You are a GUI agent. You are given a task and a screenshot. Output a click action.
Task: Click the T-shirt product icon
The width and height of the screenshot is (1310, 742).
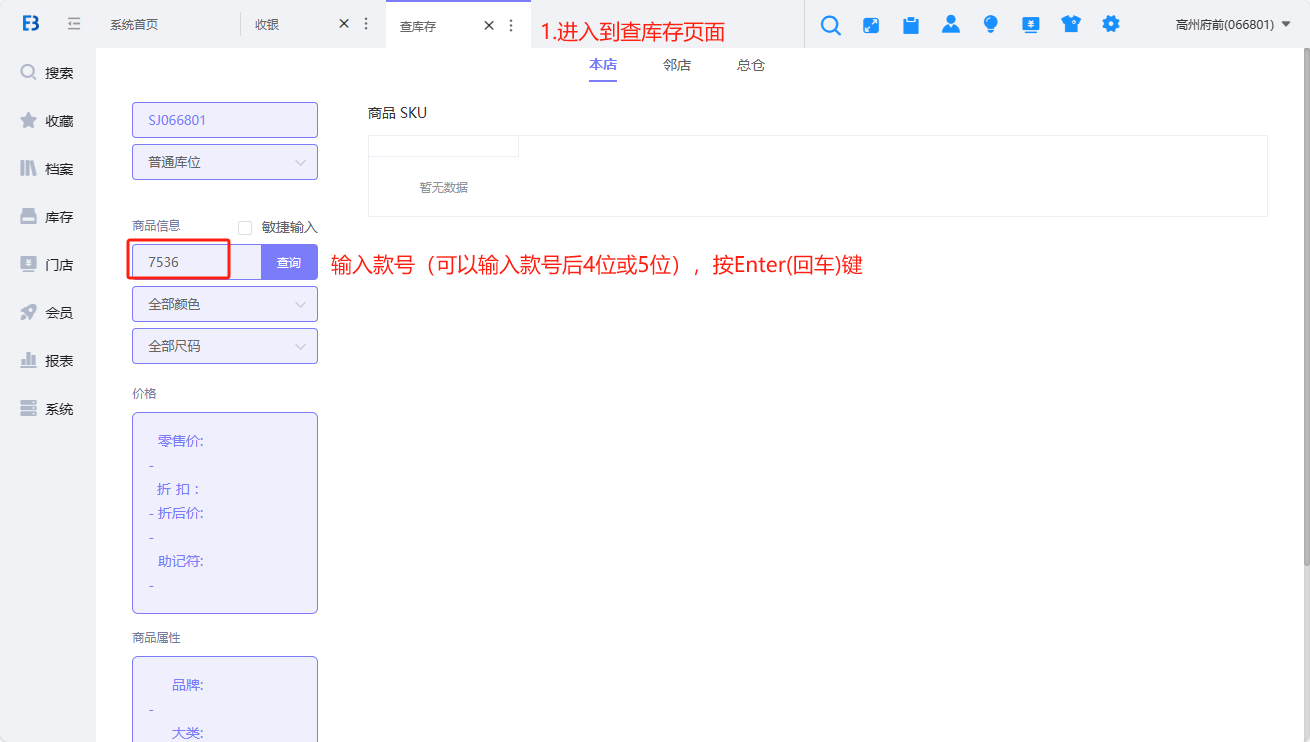click(x=1071, y=24)
